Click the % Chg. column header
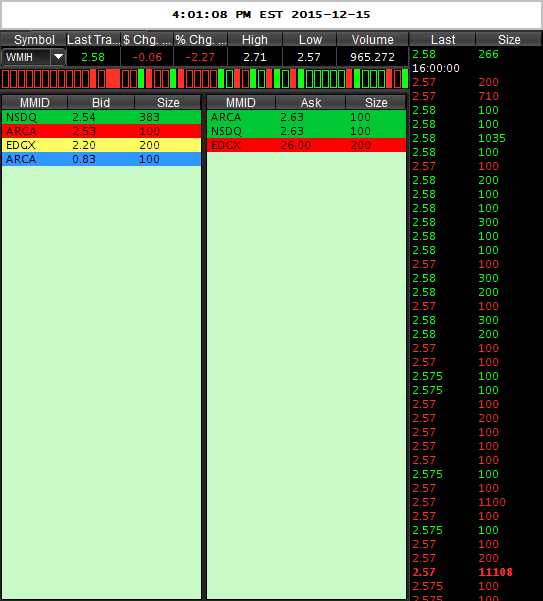This screenshot has height=601, width=543. tap(201, 39)
